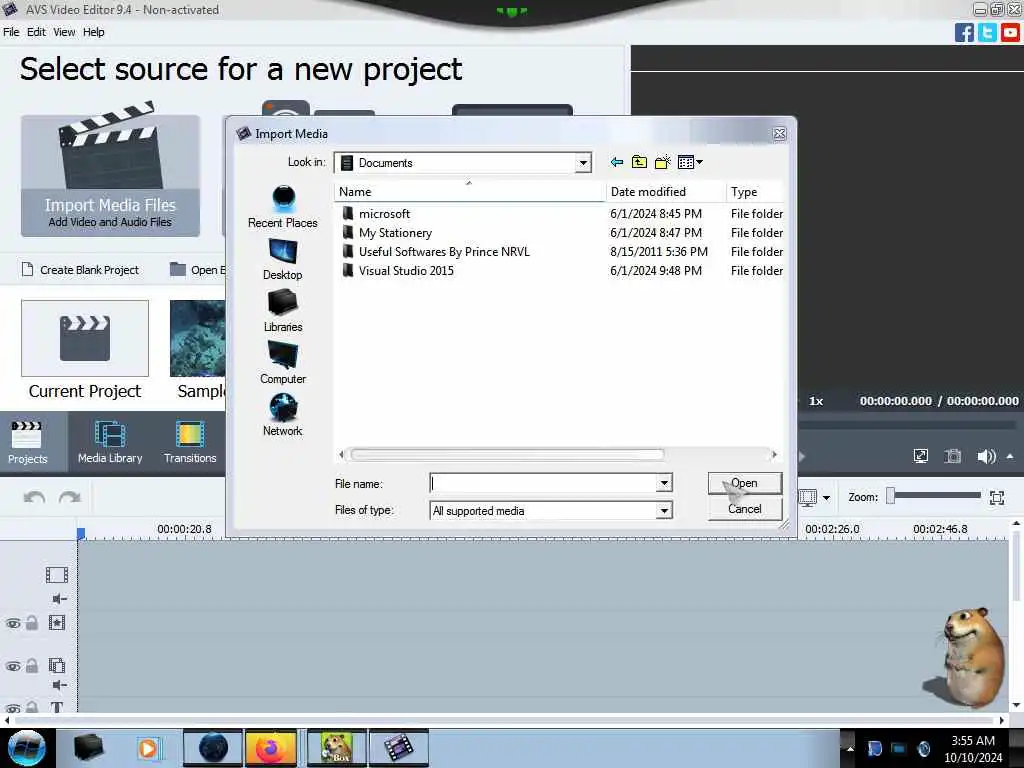
Task: Sort files by Date modified column
Action: click(665, 192)
